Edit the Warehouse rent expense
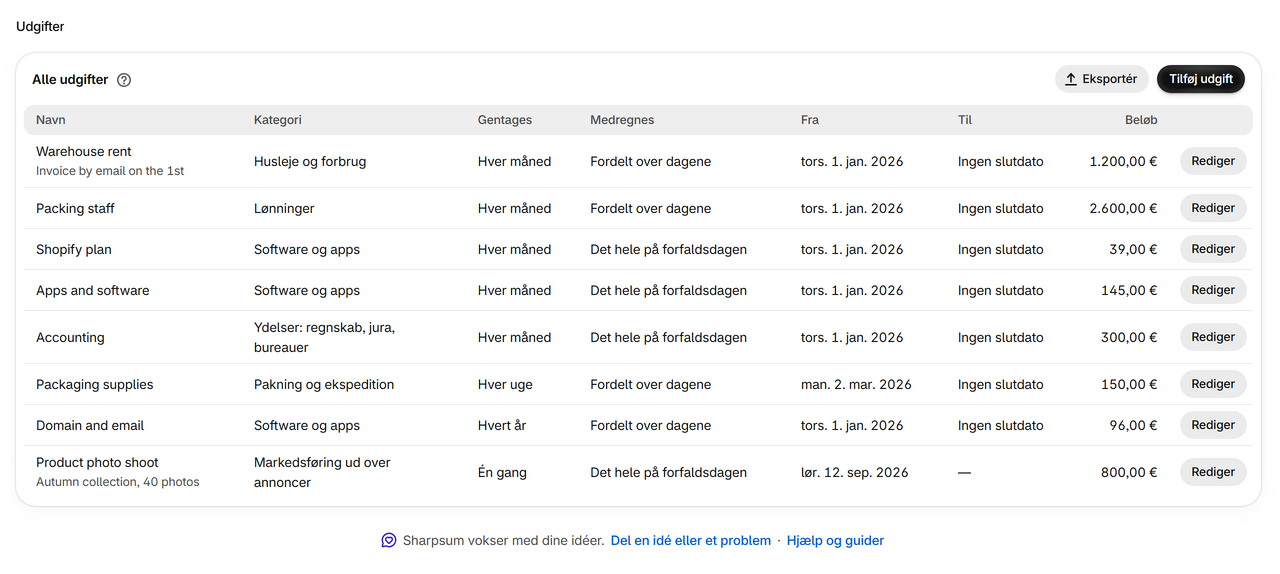The height and width of the screenshot is (574, 1280). [x=1213, y=161]
